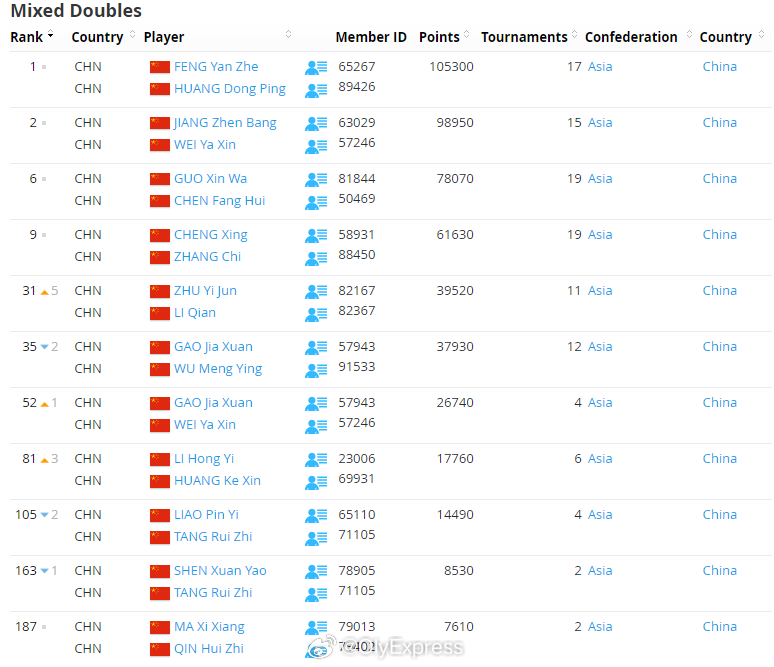The height and width of the screenshot is (667, 774).
Task: Click China flag beside ZHU Yi Jun
Action: click(160, 291)
